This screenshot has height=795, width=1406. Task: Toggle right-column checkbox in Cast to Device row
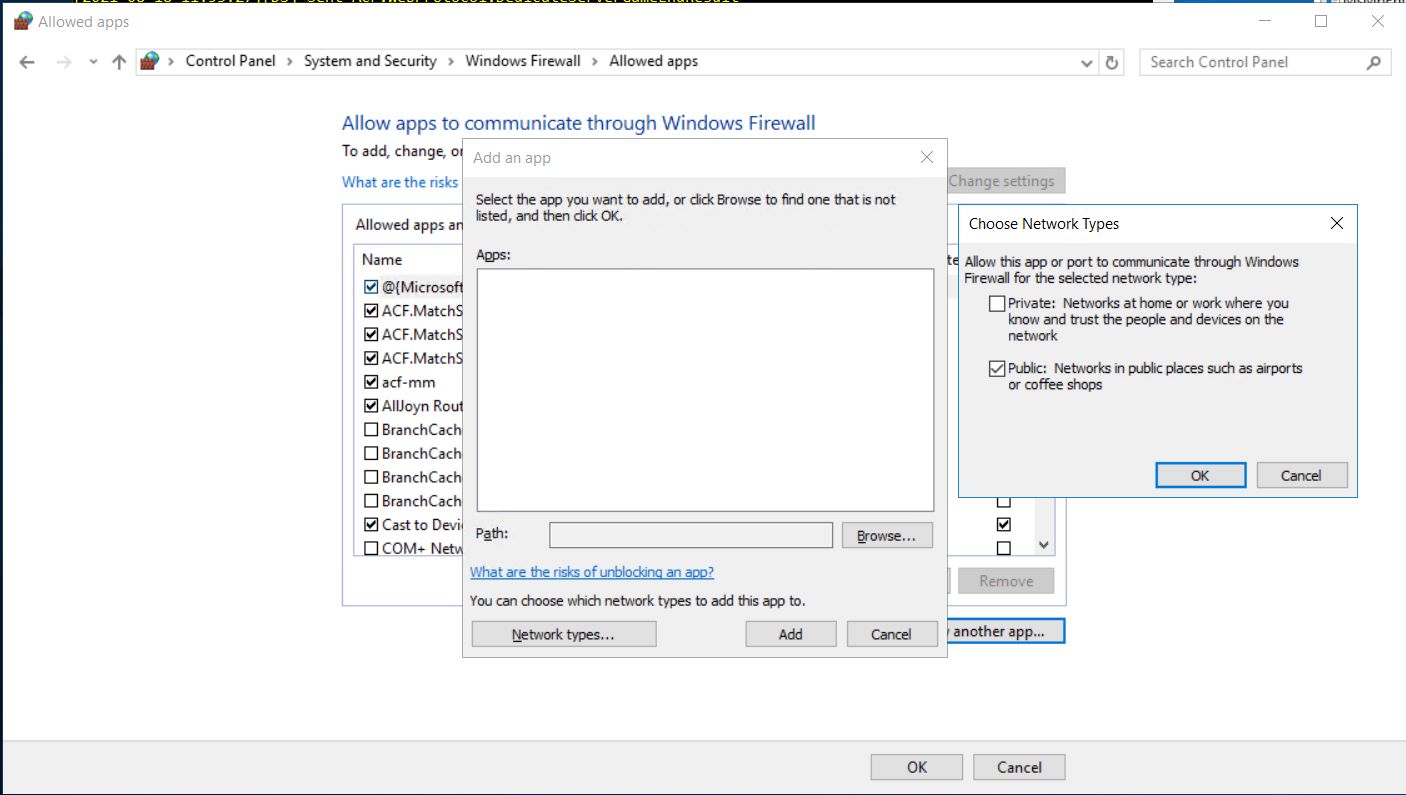click(1004, 524)
